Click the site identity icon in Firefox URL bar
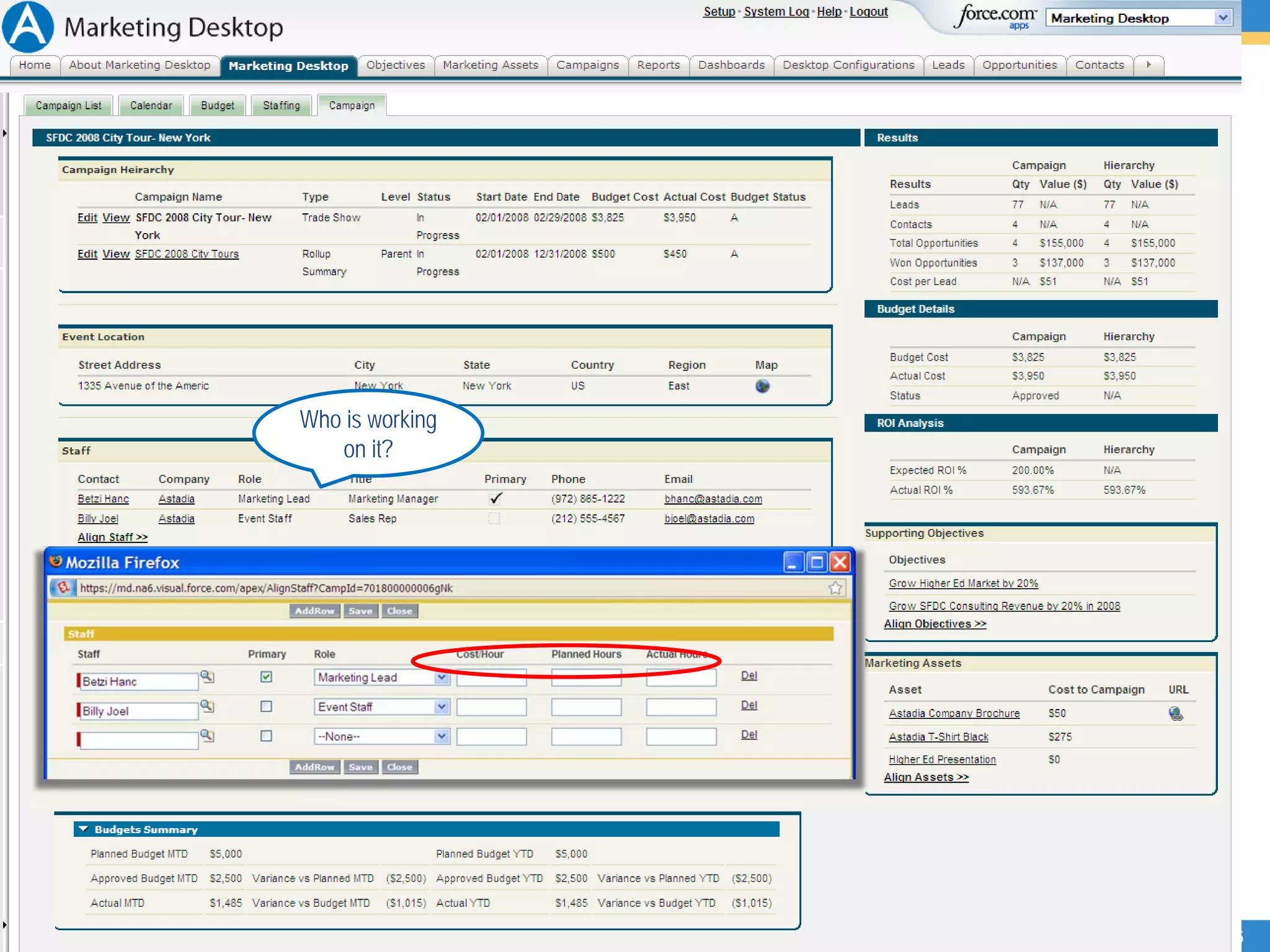The width and height of the screenshot is (1270, 952). [x=63, y=588]
